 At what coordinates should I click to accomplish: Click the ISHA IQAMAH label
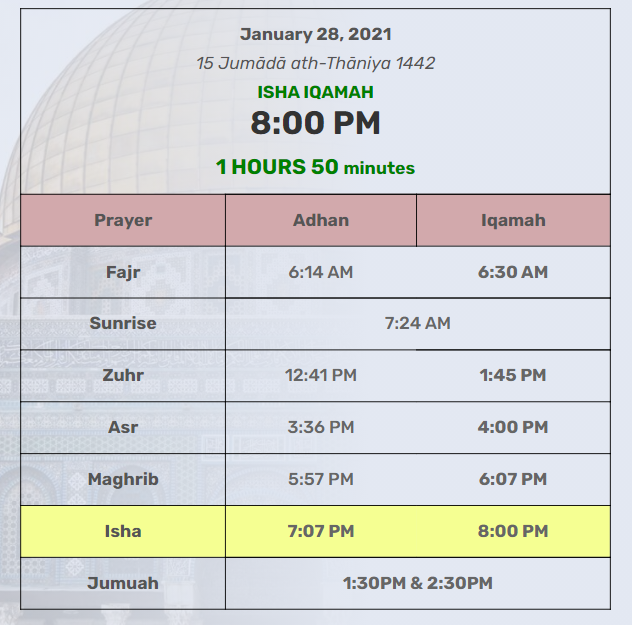315,92
